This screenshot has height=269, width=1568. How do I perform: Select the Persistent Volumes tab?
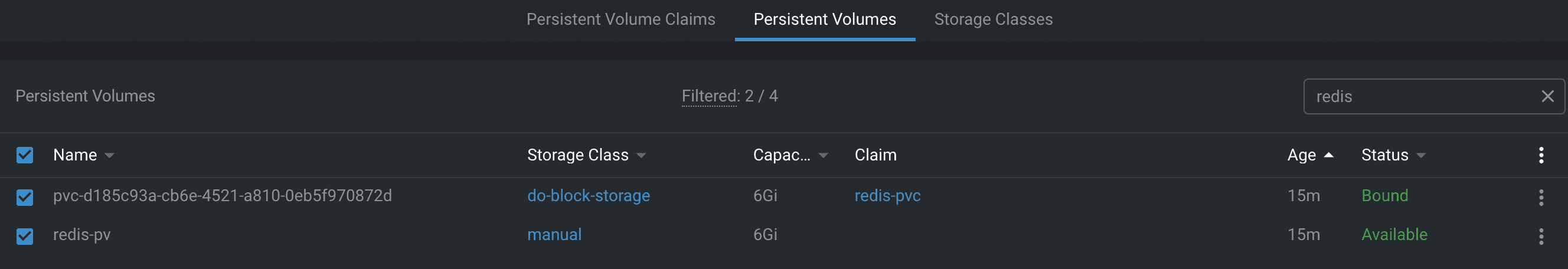click(825, 19)
